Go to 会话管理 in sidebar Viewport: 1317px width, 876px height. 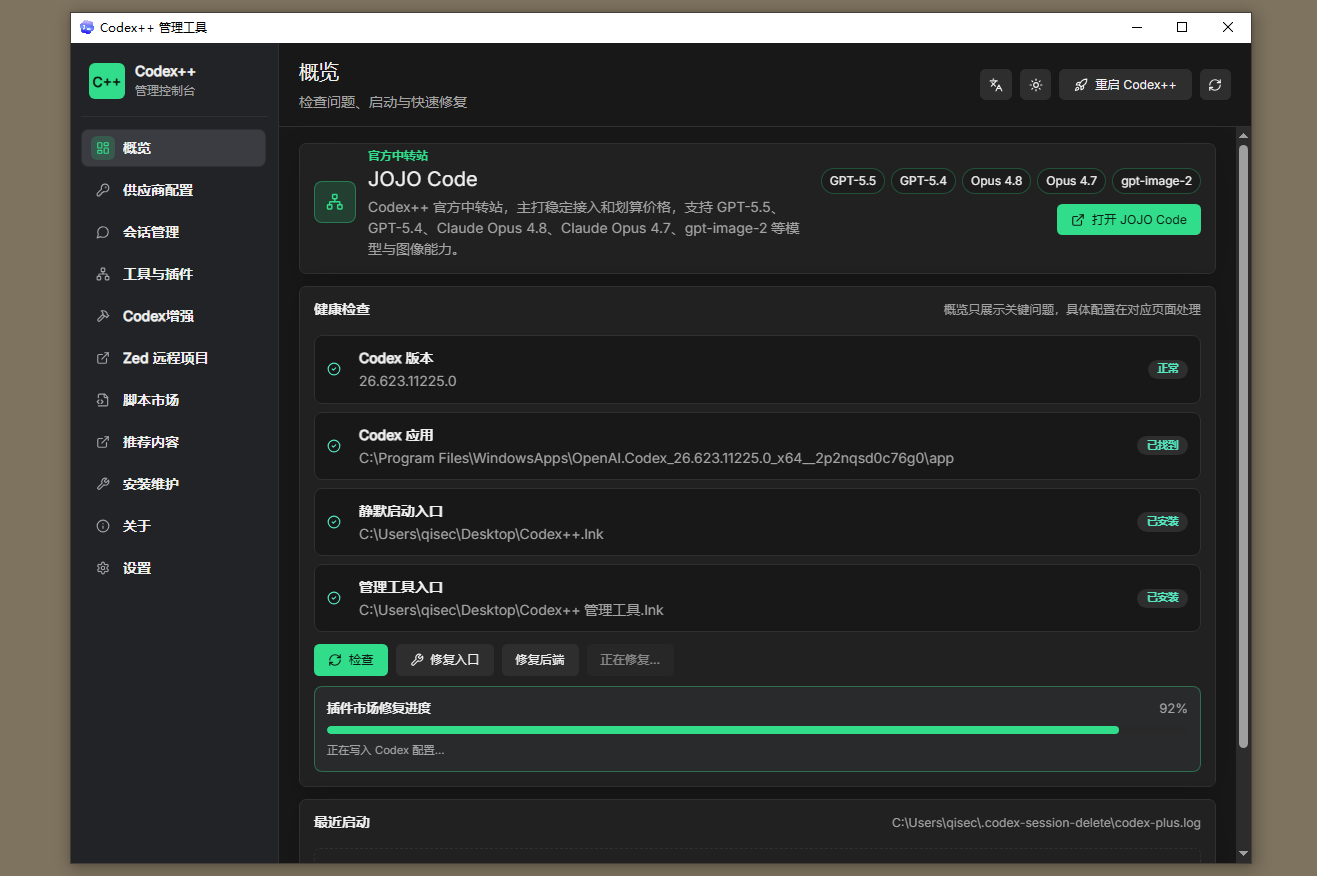pyautogui.click(x=173, y=232)
